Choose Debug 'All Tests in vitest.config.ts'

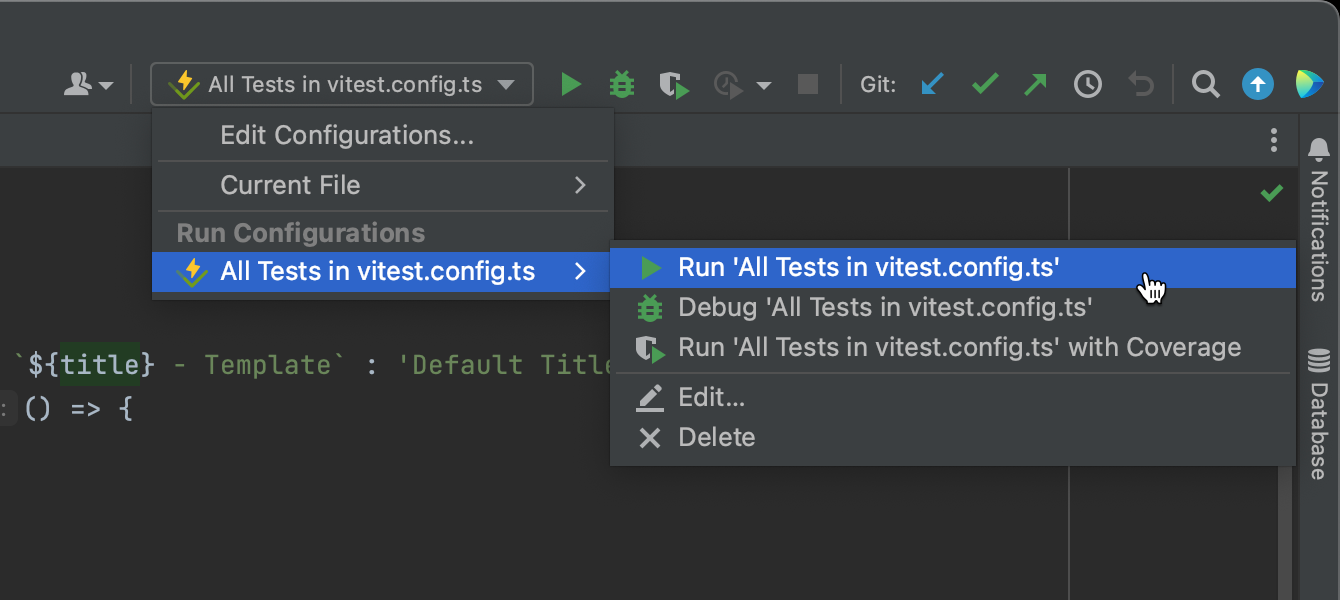tap(885, 307)
